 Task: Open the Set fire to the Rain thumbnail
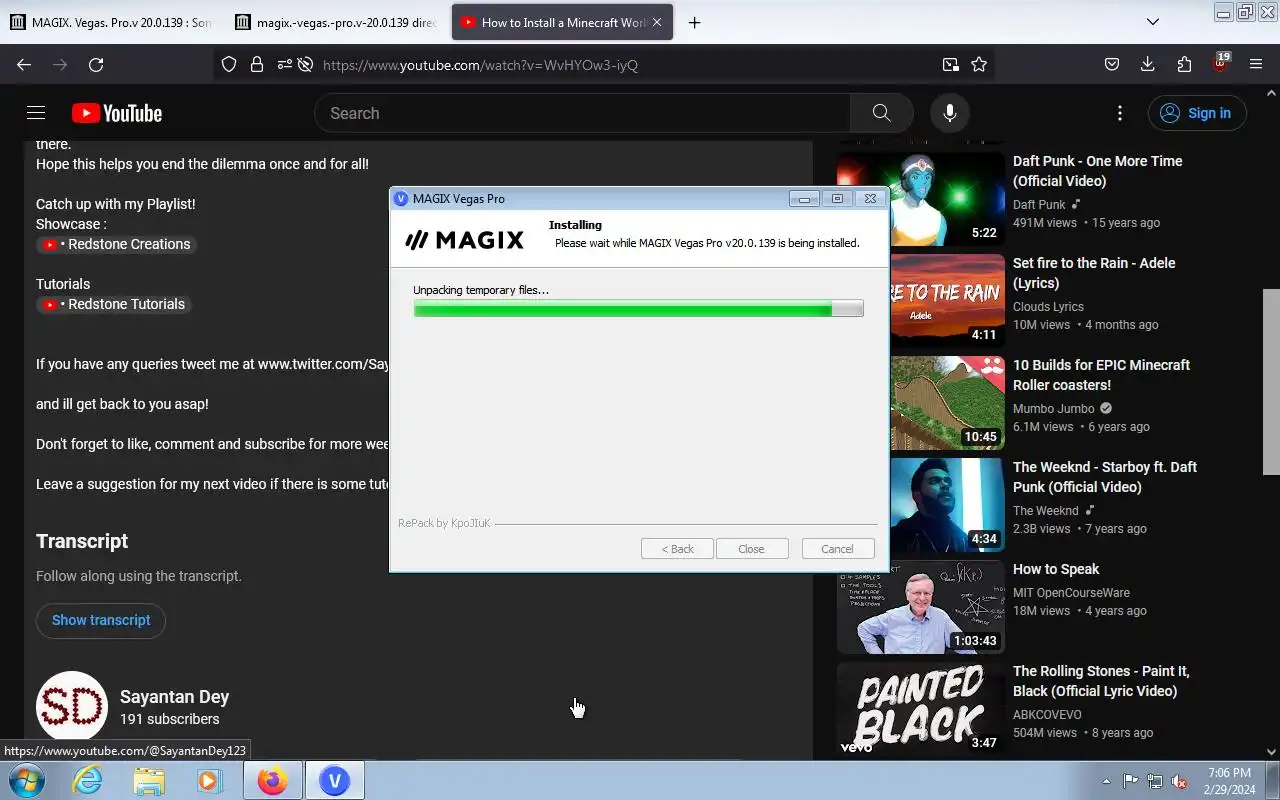[x=921, y=301]
